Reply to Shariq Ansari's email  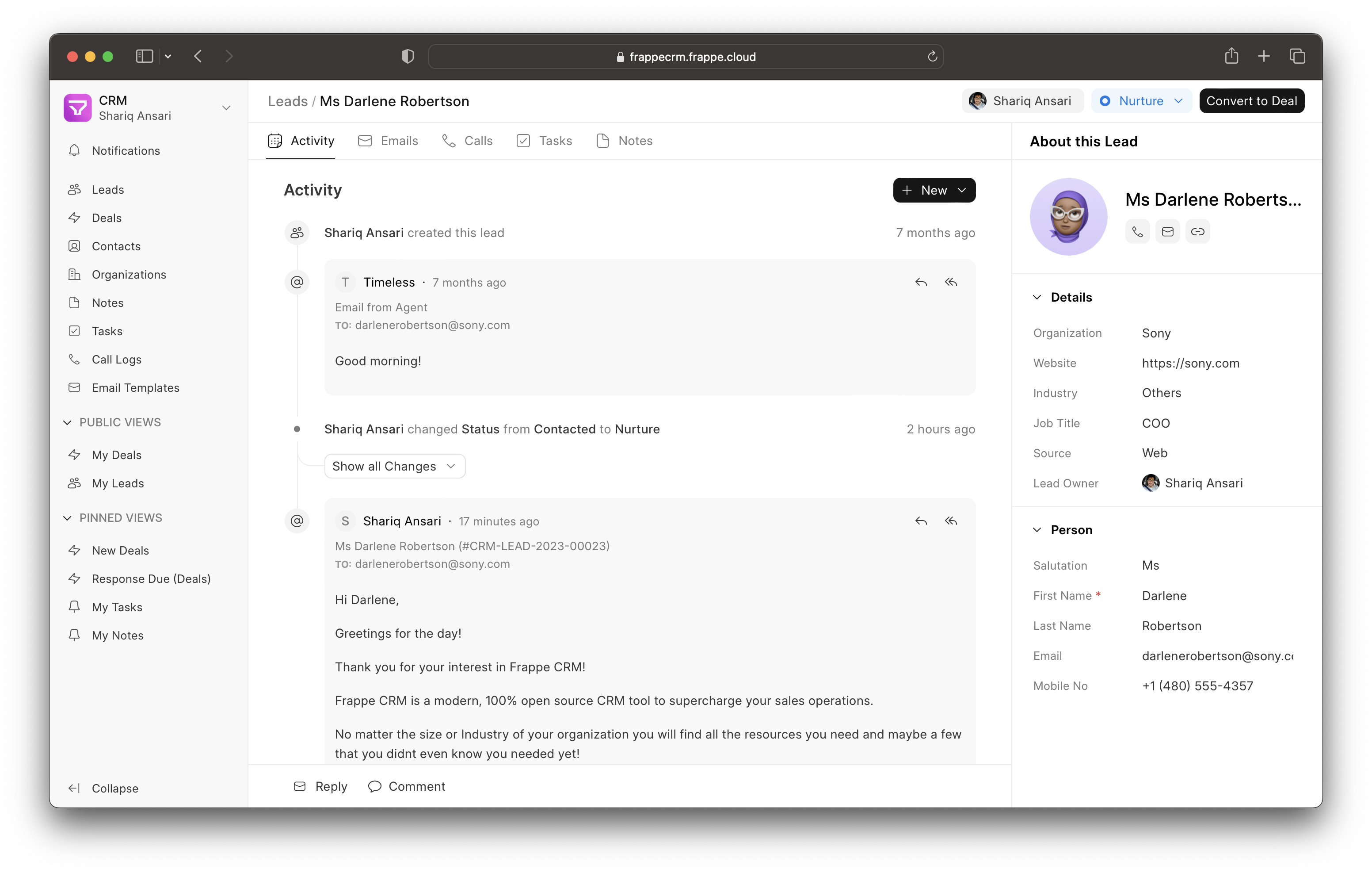pos(921,521)
